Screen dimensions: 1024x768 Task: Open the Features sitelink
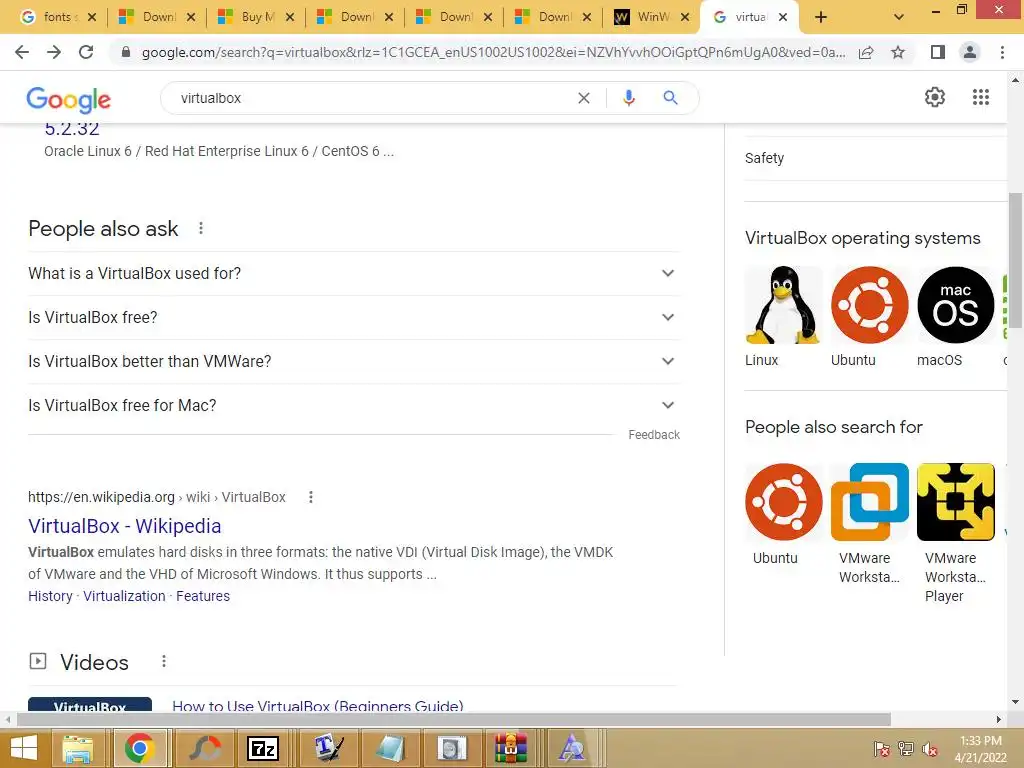(x=203, y=596)
